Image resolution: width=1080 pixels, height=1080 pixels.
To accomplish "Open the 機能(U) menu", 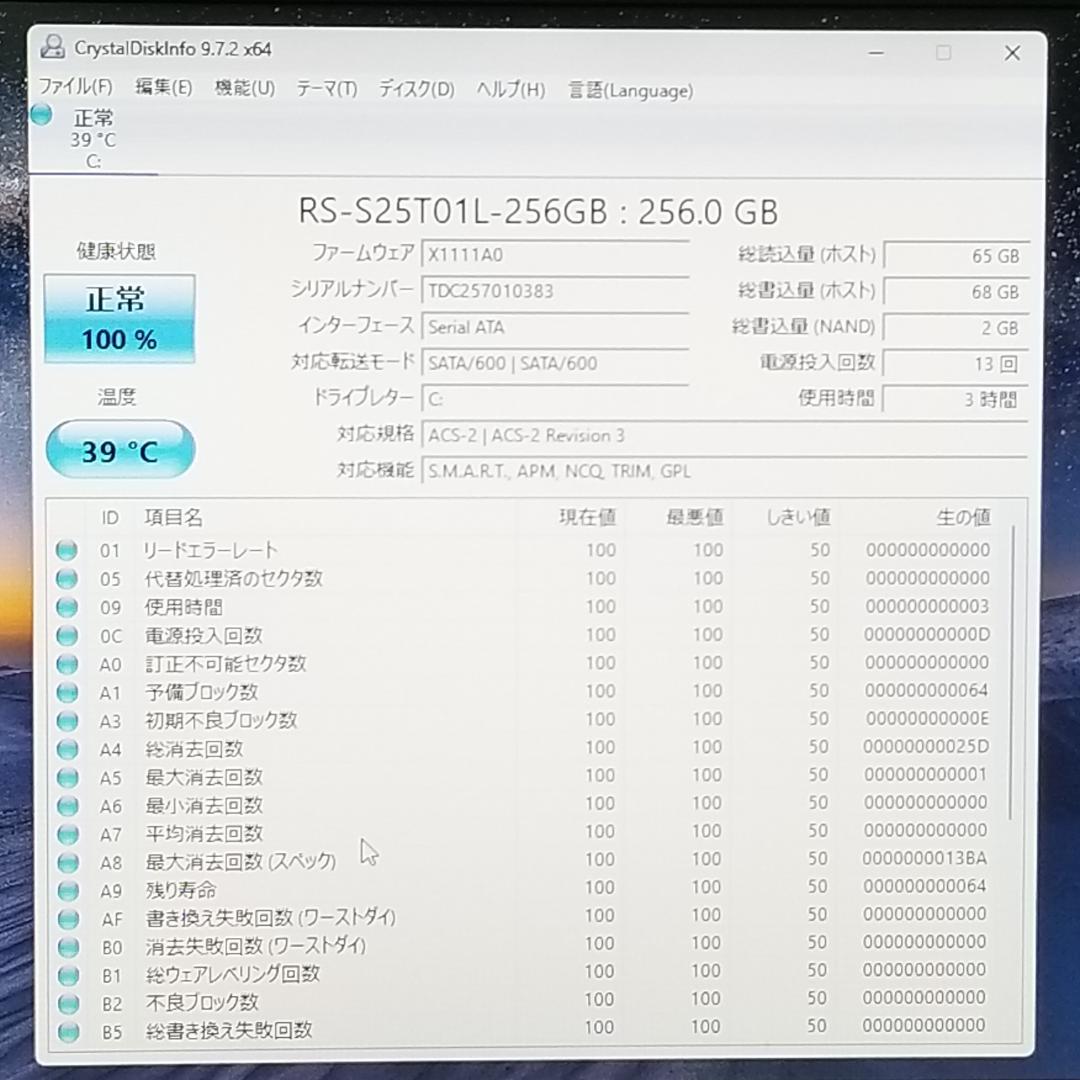I will [x=243, y=89].
